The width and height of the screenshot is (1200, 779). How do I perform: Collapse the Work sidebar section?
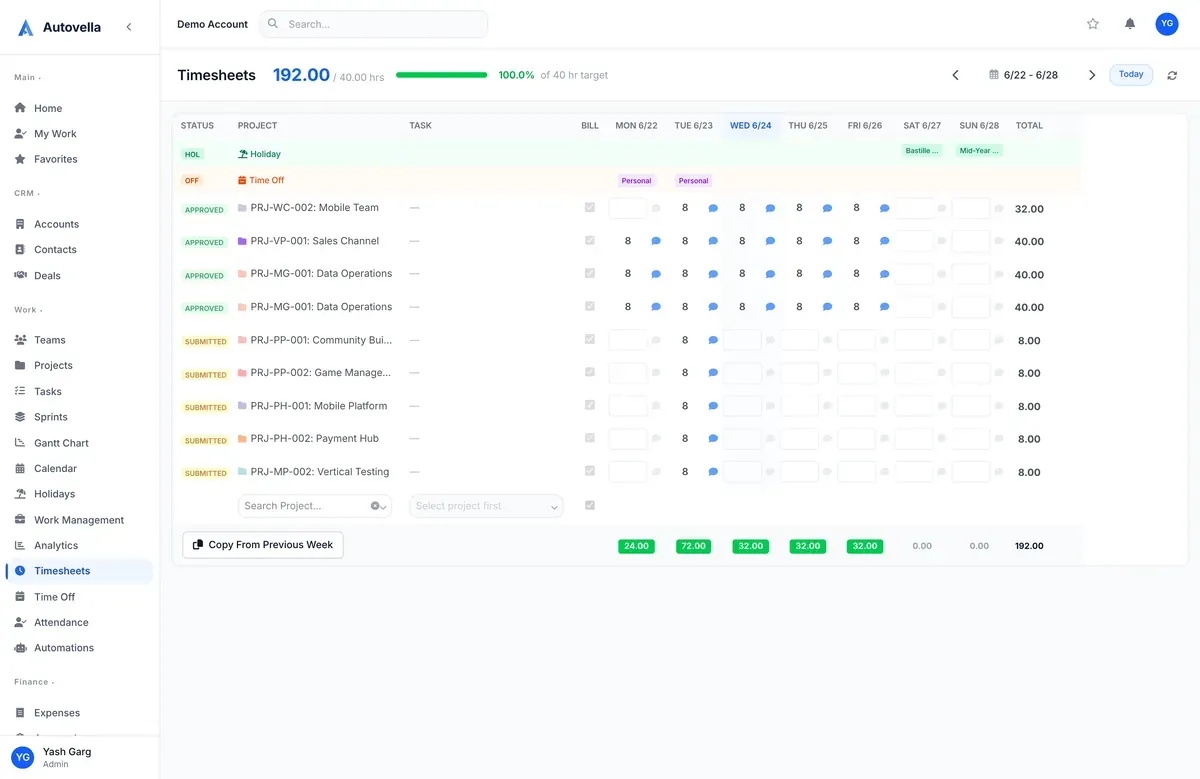point(28,310)
